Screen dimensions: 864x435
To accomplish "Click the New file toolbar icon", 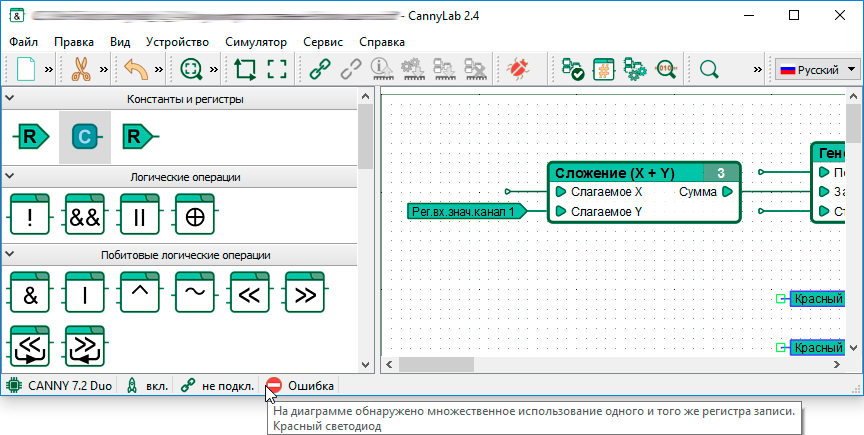I will click(x=26, y=69).
